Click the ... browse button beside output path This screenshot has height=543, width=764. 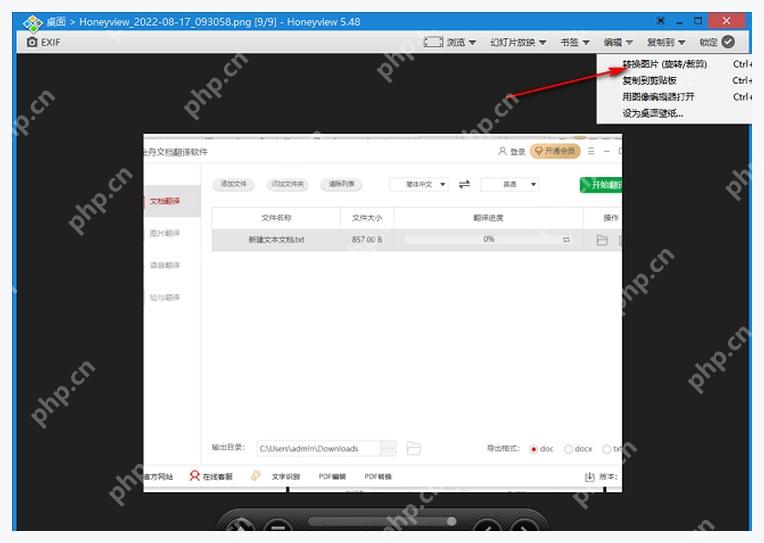[x=388, y=448]
